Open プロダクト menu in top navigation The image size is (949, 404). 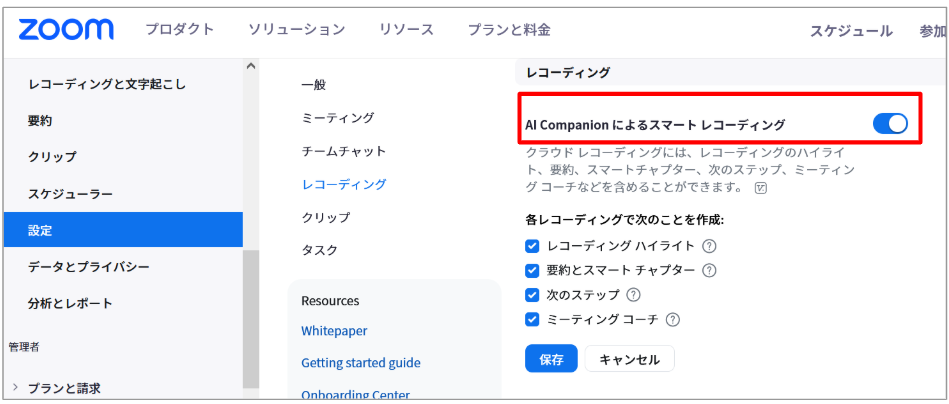[180, 30]
